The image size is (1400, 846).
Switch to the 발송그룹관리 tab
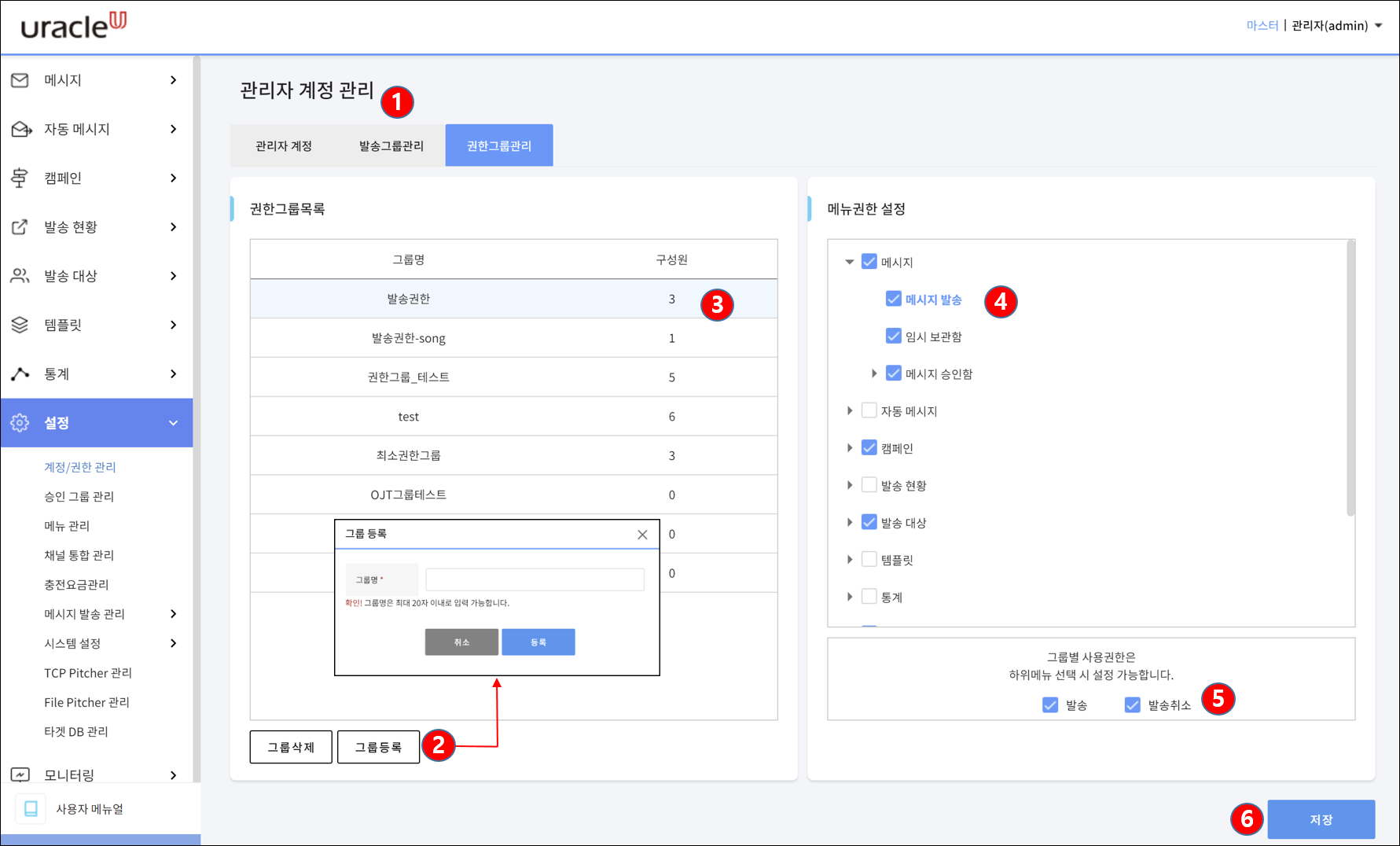coord(391,145)
